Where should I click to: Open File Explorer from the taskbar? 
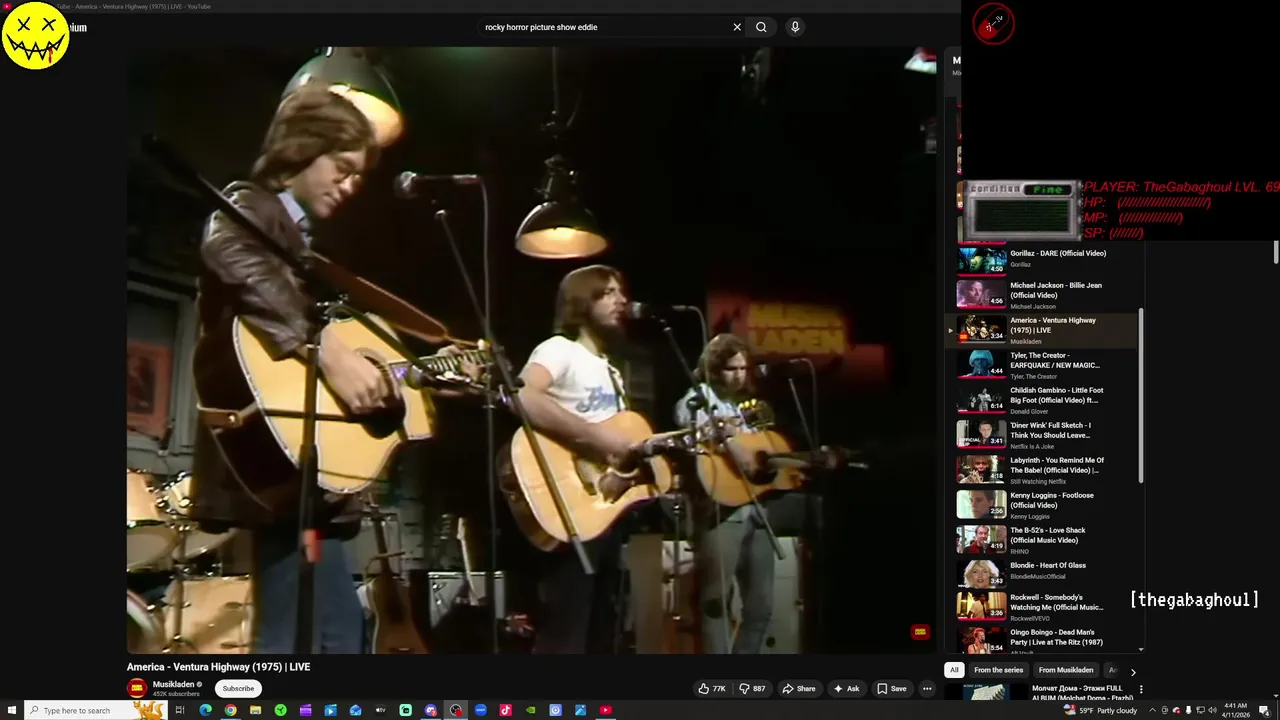255,710
